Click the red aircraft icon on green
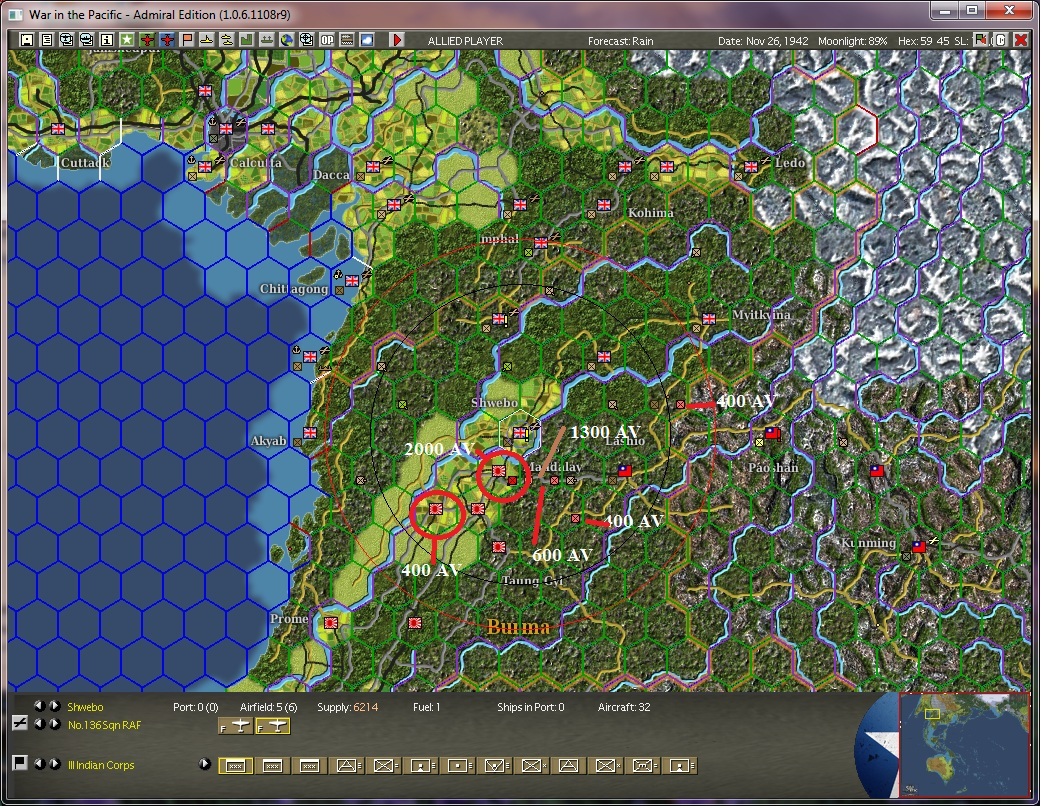The image size is (1044, 808). pyautogui.click(x=146, y=40)
